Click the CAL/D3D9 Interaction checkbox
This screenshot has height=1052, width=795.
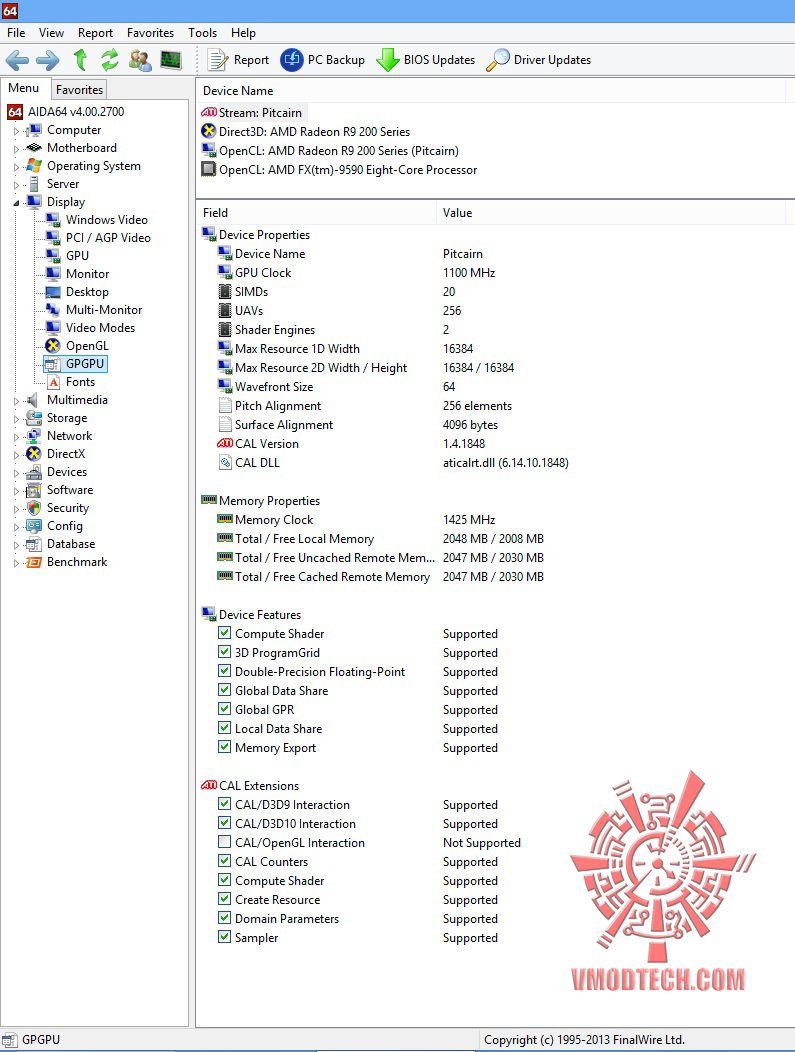(225, 804)
